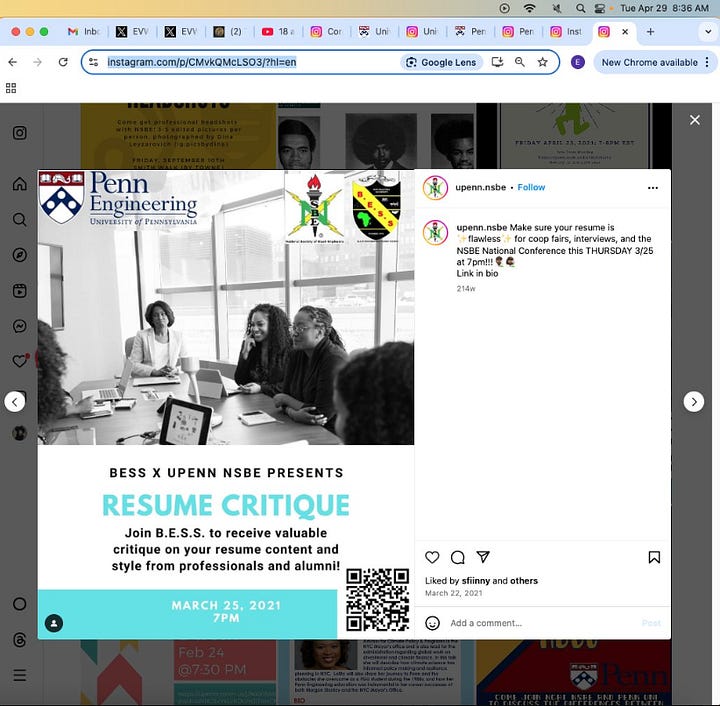Click browser back arrow

[13, 62]
